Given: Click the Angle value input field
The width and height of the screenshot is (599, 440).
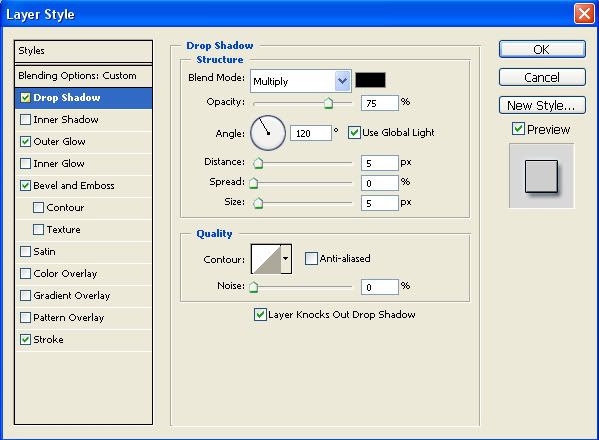Looking at the screenshot, I should 311,133.
